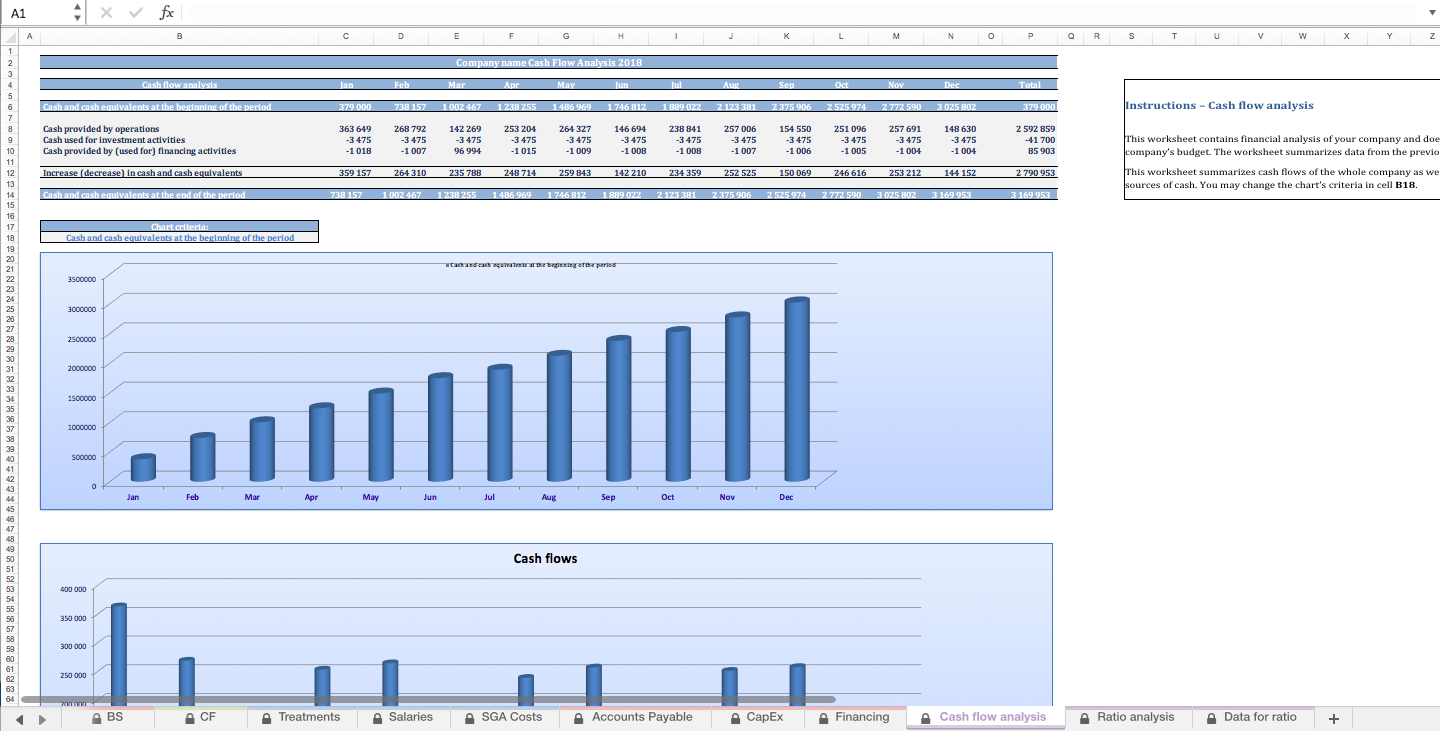Open the Salaries sheet tab

402,717
